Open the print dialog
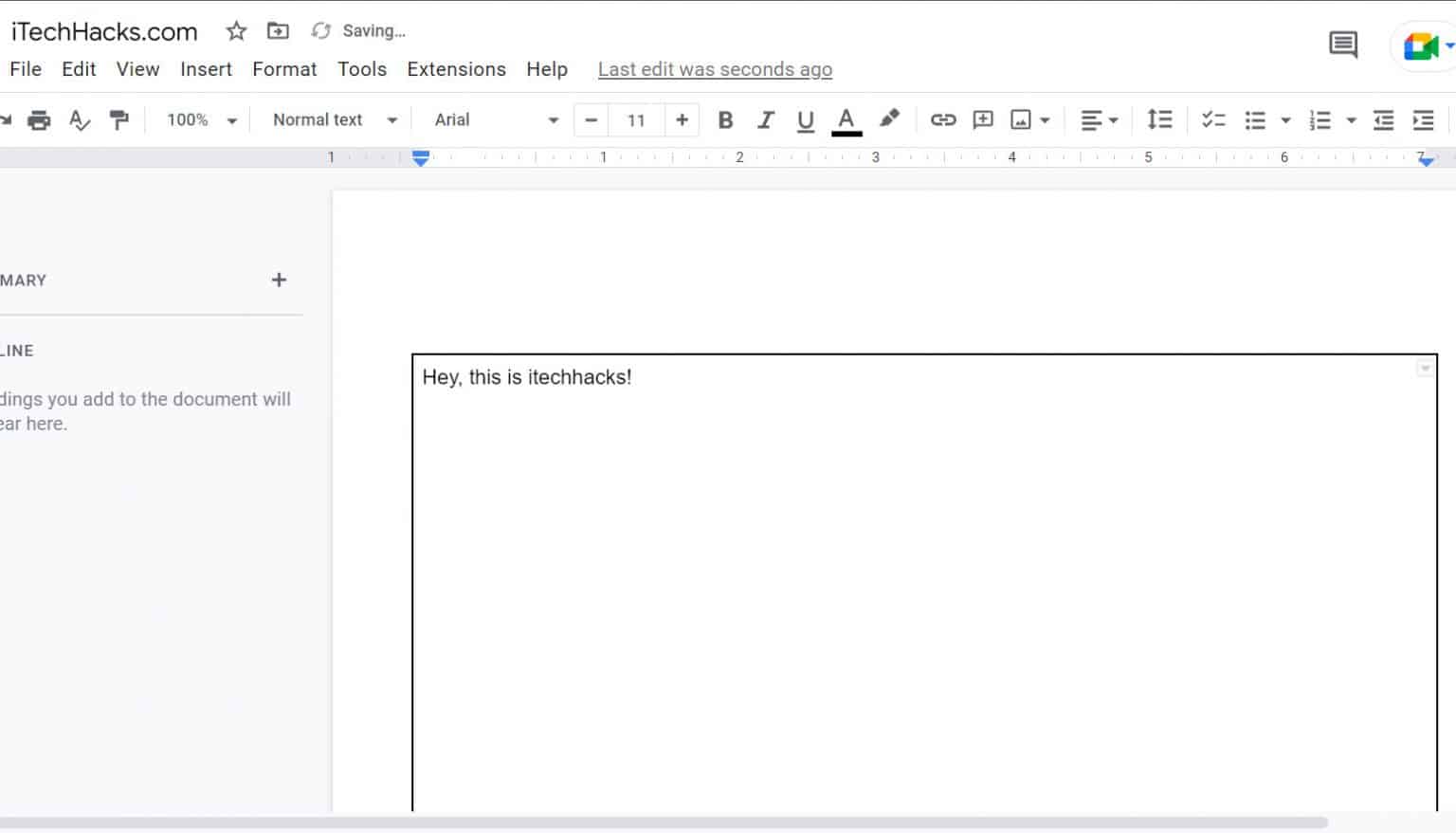Screen dimensions: 1456x833 tap(38, 119)
